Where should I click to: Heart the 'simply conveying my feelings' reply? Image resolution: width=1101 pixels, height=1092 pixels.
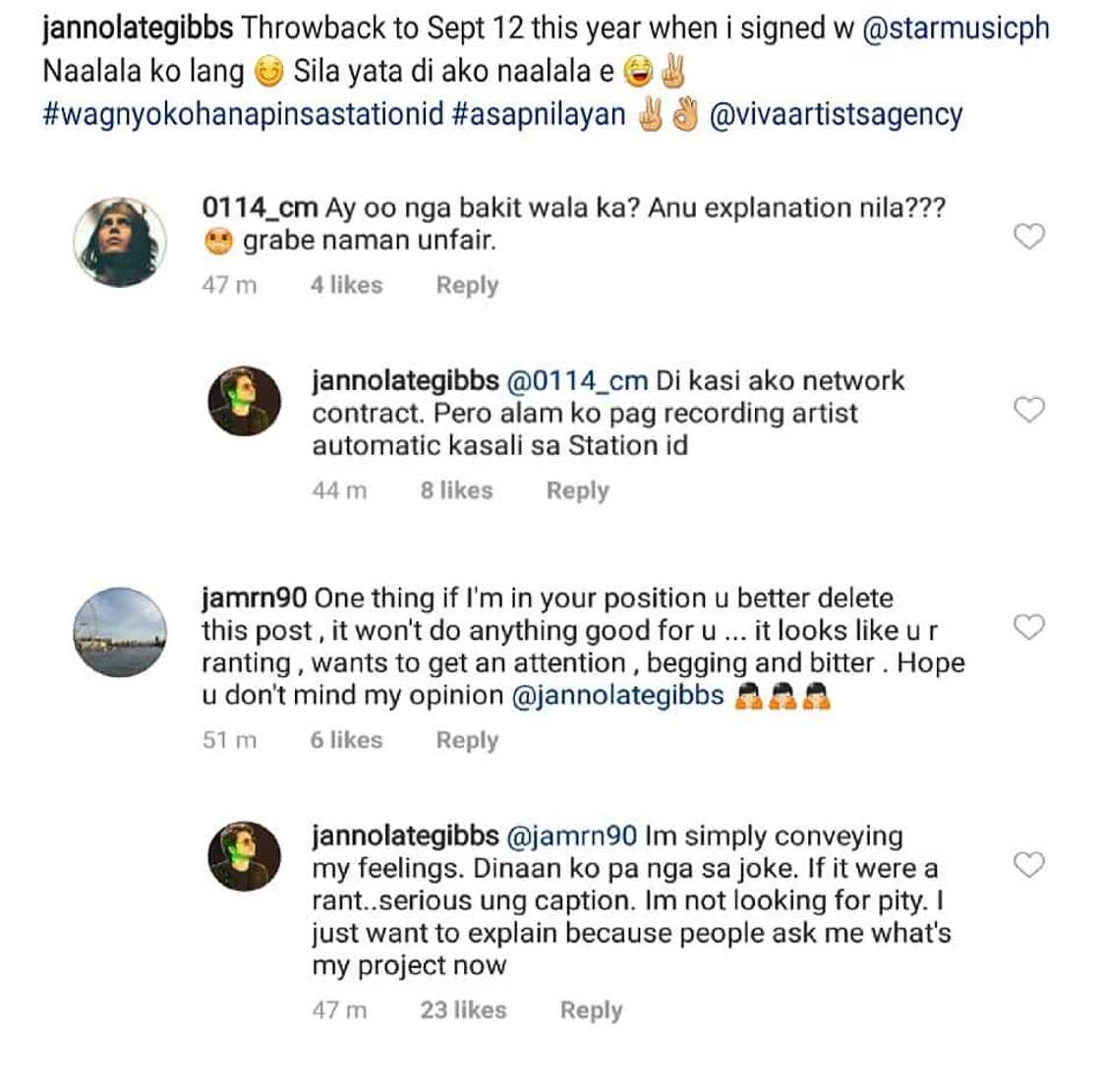click(1028, 864)
